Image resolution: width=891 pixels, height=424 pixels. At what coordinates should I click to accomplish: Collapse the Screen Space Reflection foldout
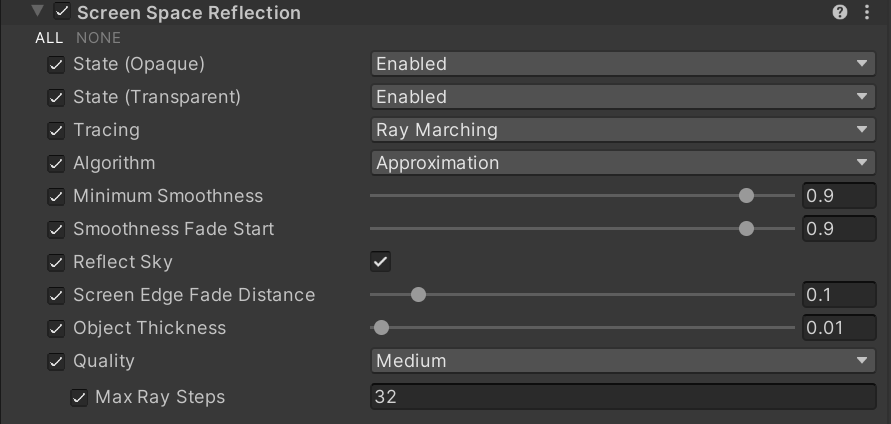[38, 13]
